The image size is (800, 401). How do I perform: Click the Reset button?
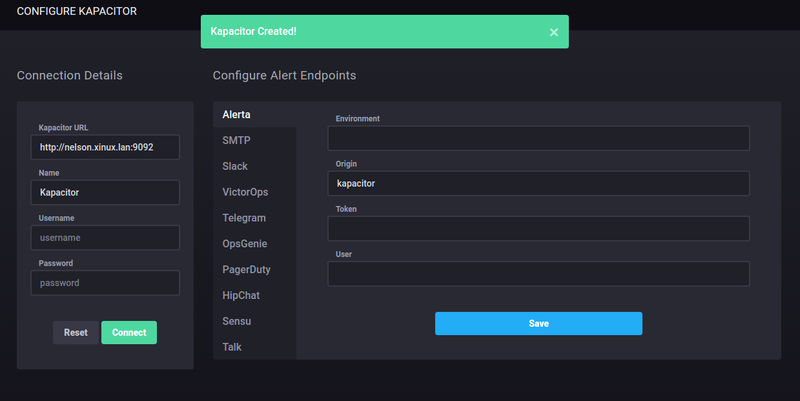[x=76, y=332]
